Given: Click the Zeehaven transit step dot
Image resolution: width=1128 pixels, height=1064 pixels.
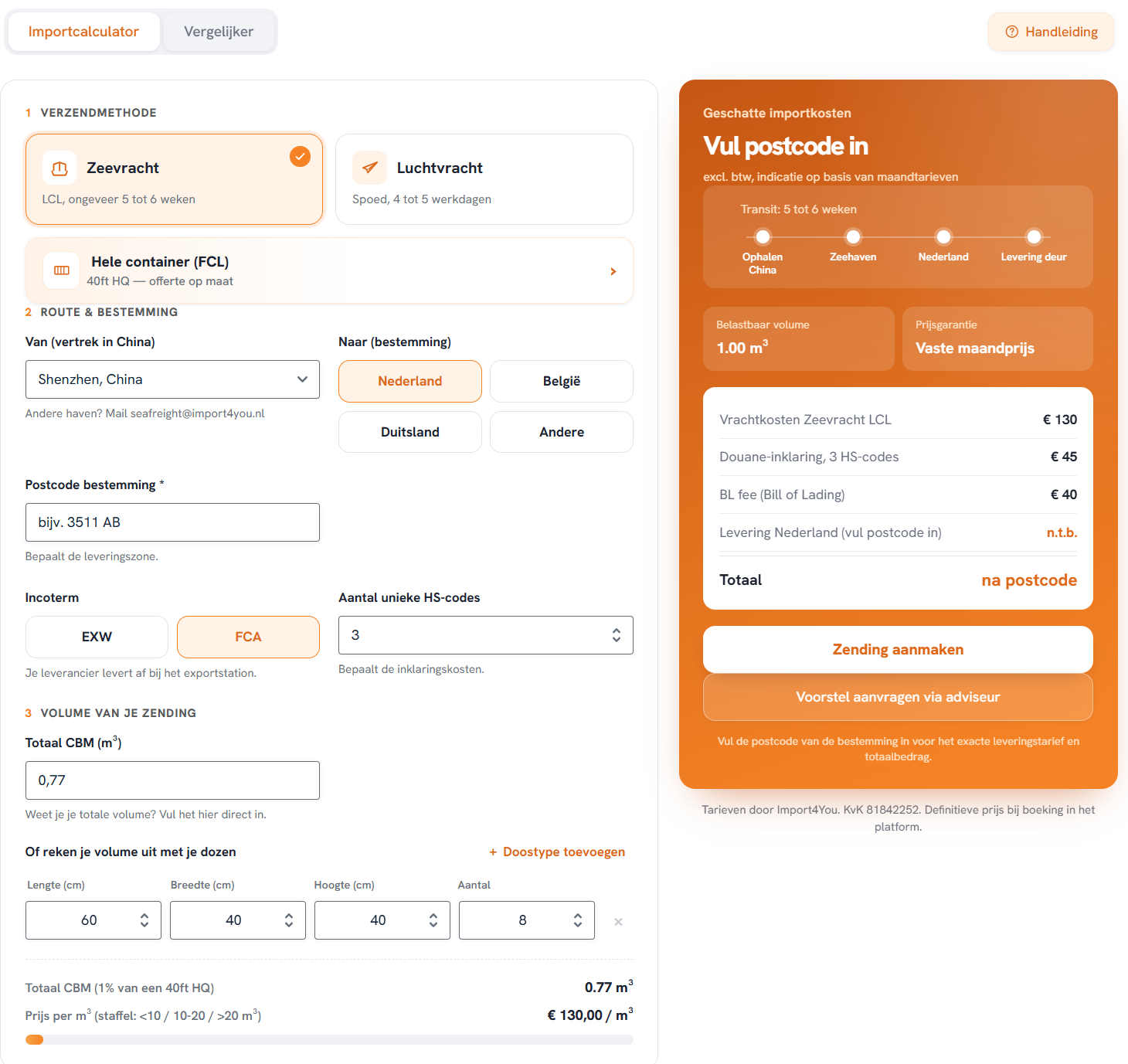Looking at the screenshot, I should 853,236.
